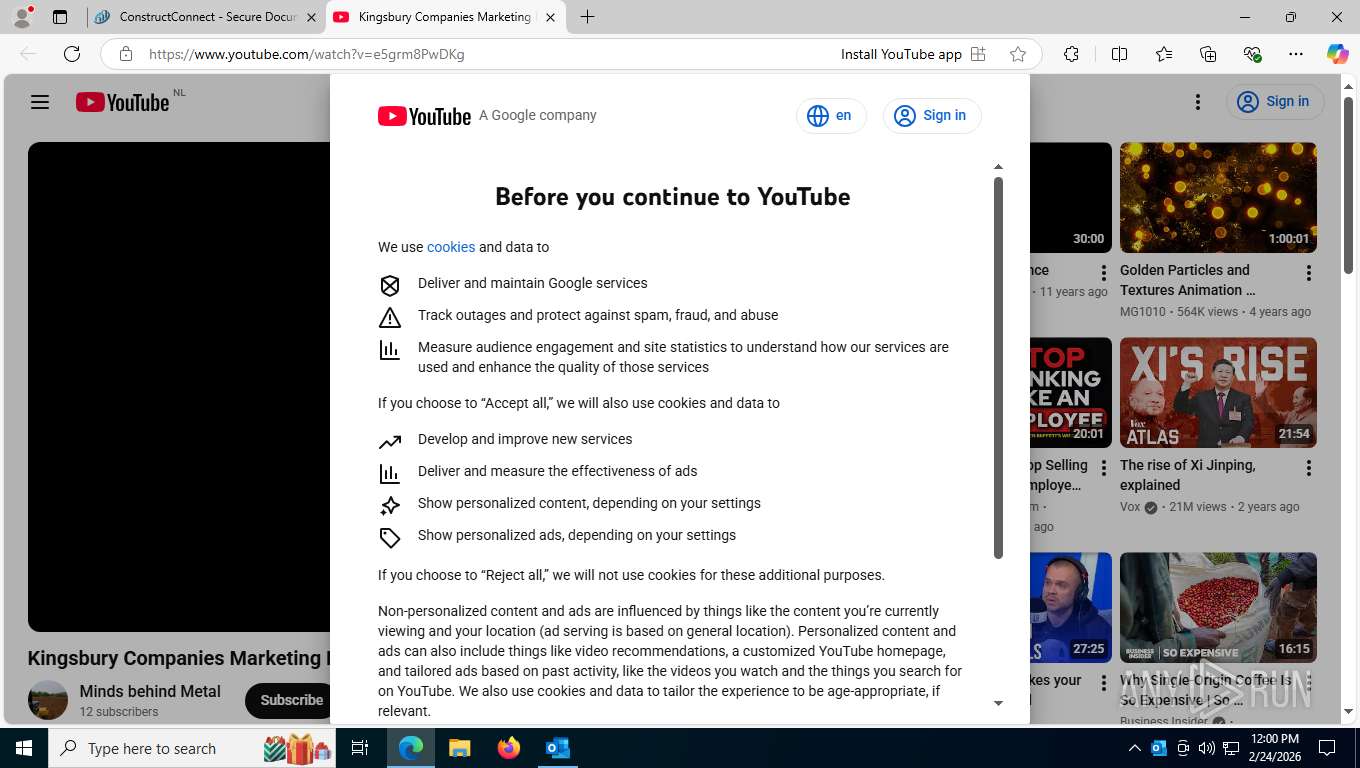Open a new browser tab
1360x768 pixels.
588,17
